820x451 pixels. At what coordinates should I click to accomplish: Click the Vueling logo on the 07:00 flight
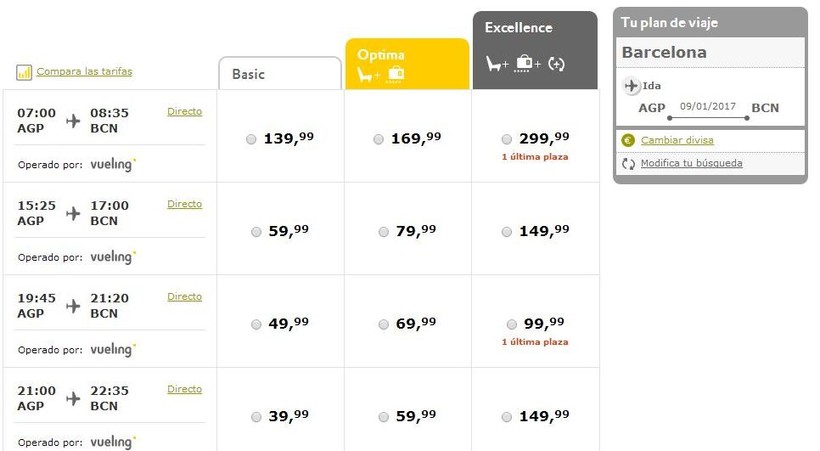point(112,165)
